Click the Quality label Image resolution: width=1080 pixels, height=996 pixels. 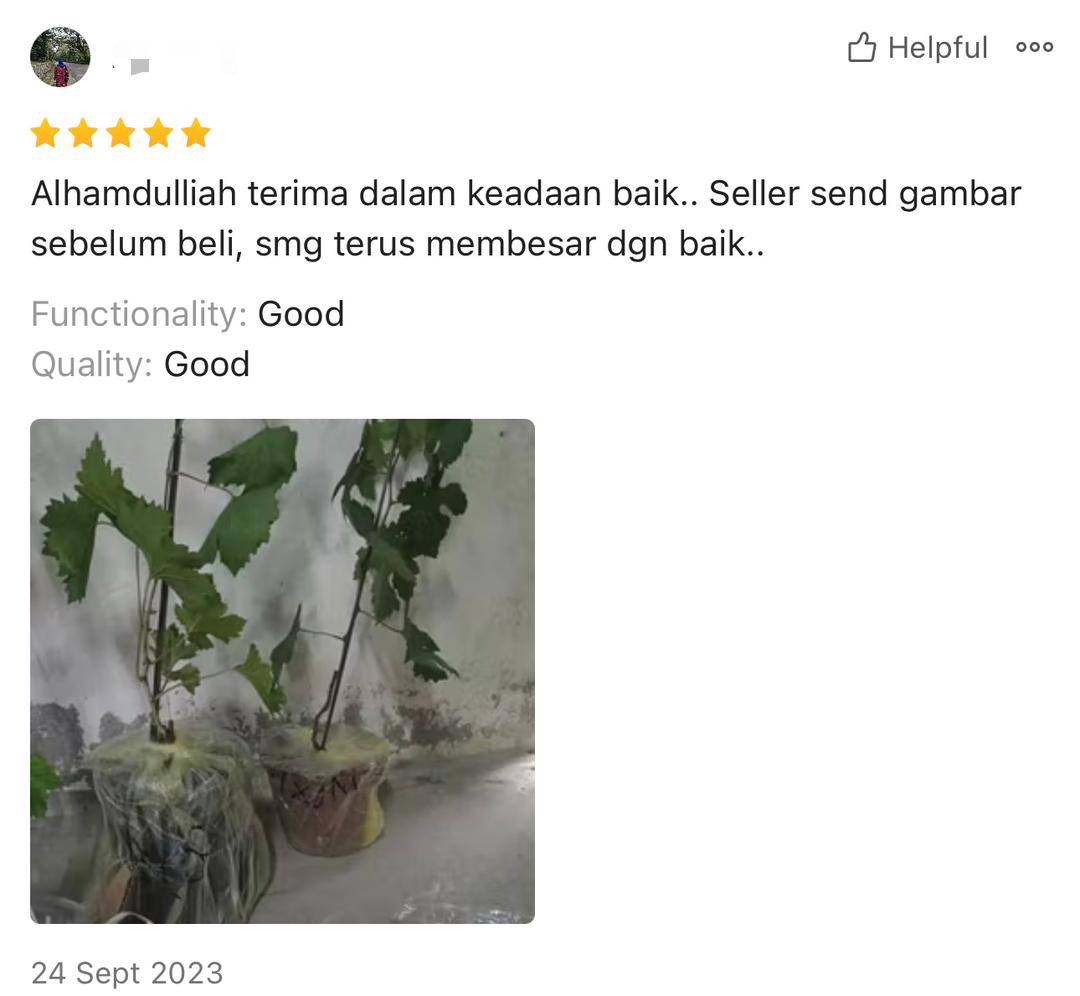(x=92, y=364)
